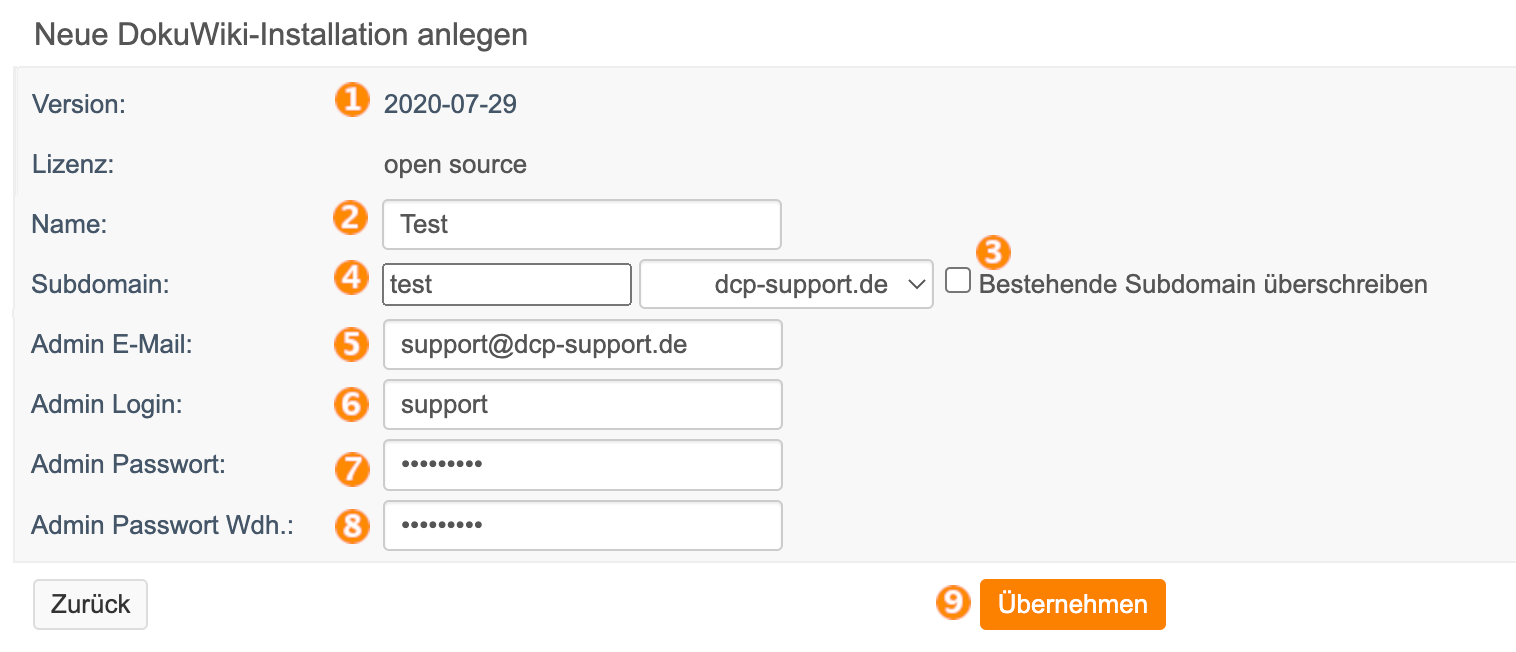Viewport: 1516px width, 652px height.
Task: Click the orange number 7 marker beside Admin Passwort
Action: 351,467
